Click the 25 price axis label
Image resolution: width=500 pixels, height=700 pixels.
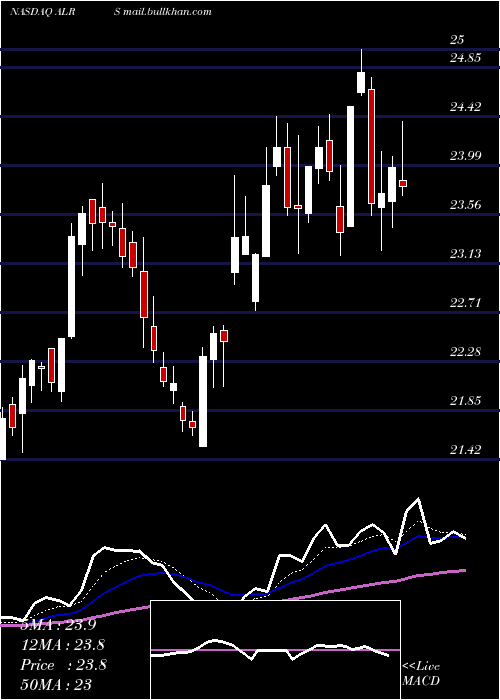(457, 39)
